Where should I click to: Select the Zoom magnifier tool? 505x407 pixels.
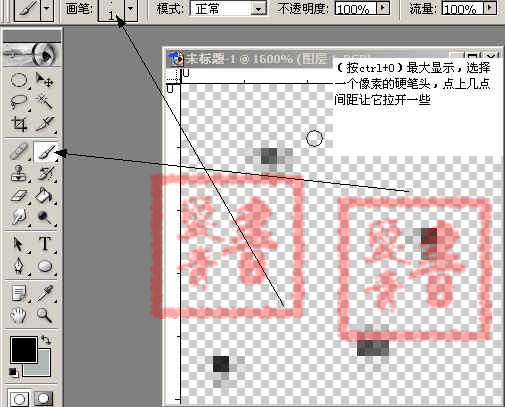(45, 315)
